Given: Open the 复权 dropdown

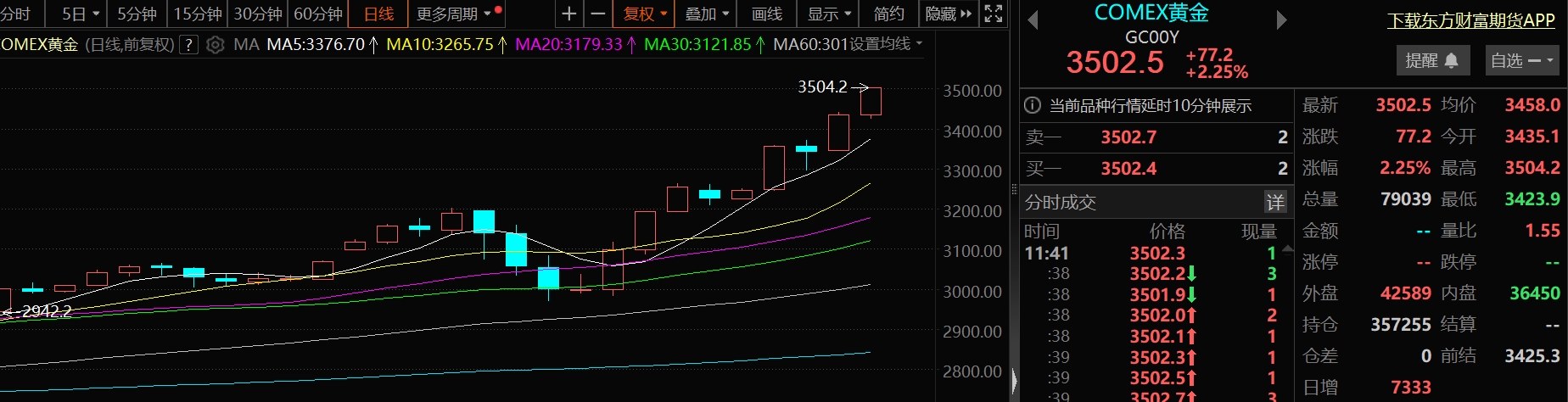Looking at the screenshot, I should [x=664, y=14].
